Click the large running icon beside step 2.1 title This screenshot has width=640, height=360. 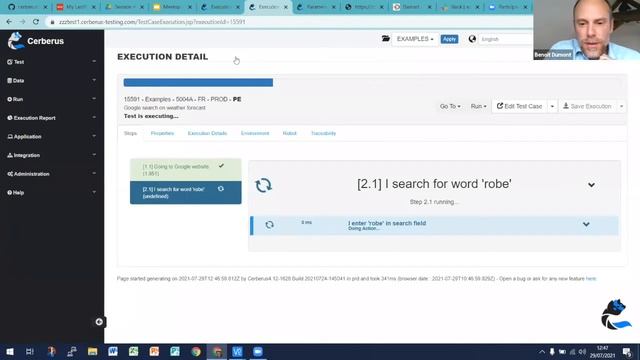(263, 185)
